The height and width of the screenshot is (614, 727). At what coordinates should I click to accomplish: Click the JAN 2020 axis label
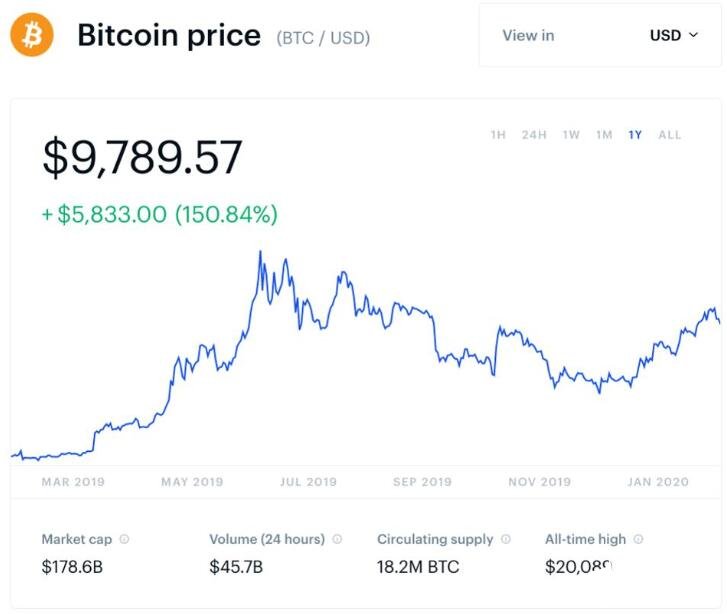click(x=658, y=482)
